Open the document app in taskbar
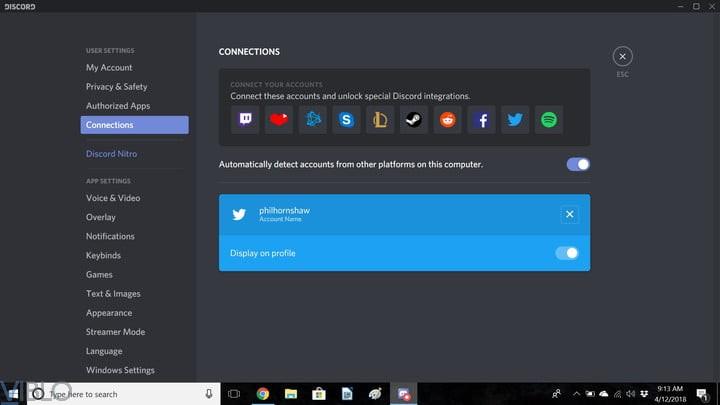This screenshot has width=720, height=405. tap(347, 394)
